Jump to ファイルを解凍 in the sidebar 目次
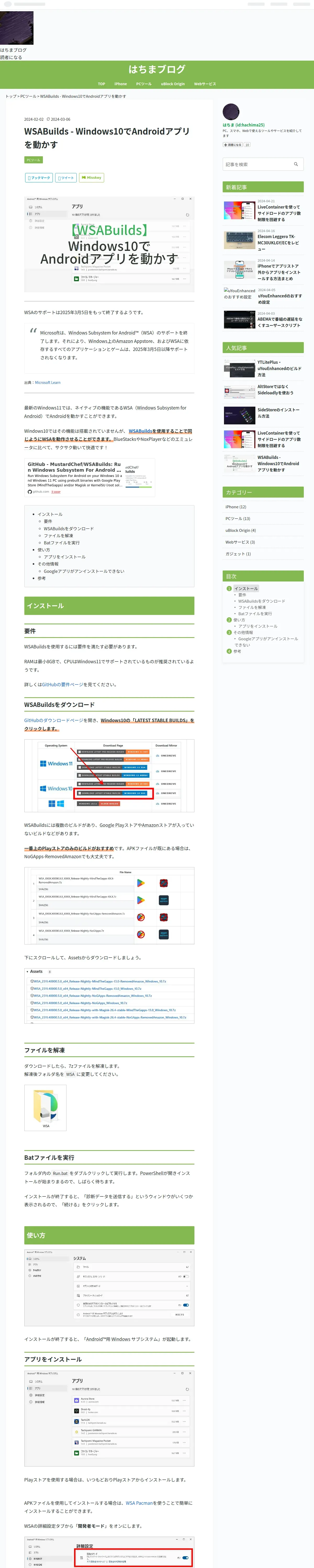Image resolution: width=314 pixels, height=1568 pixels. pyautogui.click(x=252, y=608)
